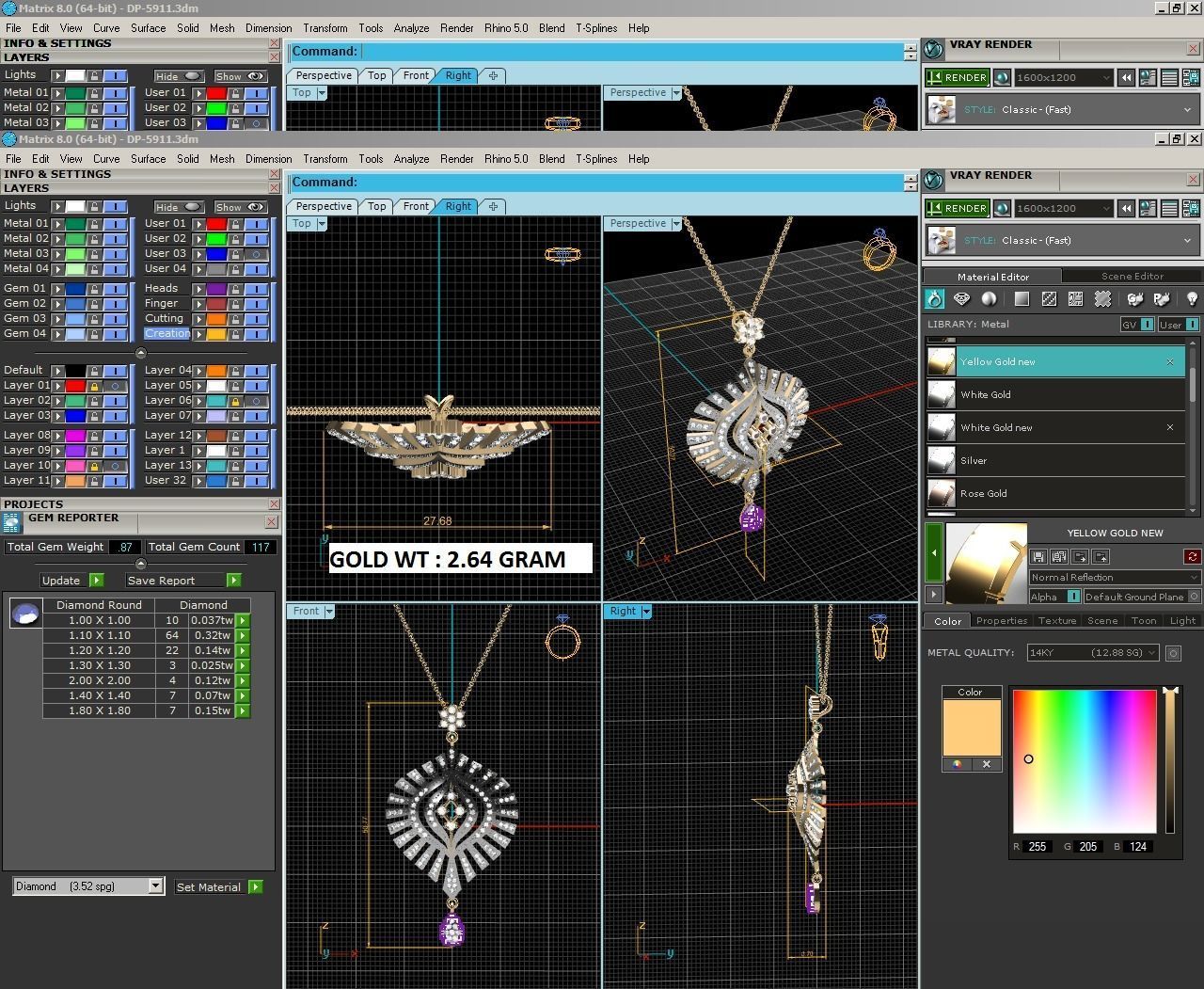Open the G material library icon

1135,299
